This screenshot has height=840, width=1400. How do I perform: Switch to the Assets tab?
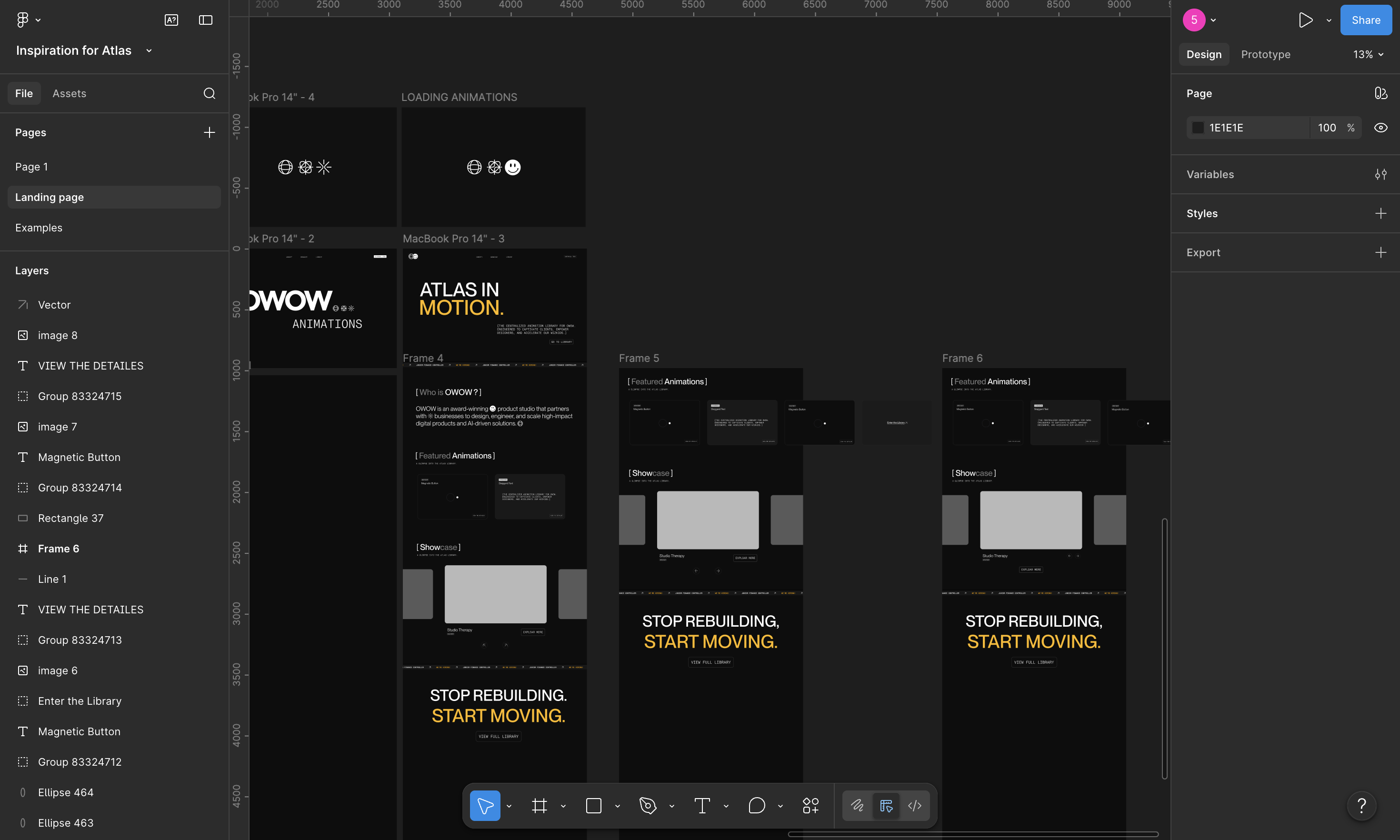69,93
